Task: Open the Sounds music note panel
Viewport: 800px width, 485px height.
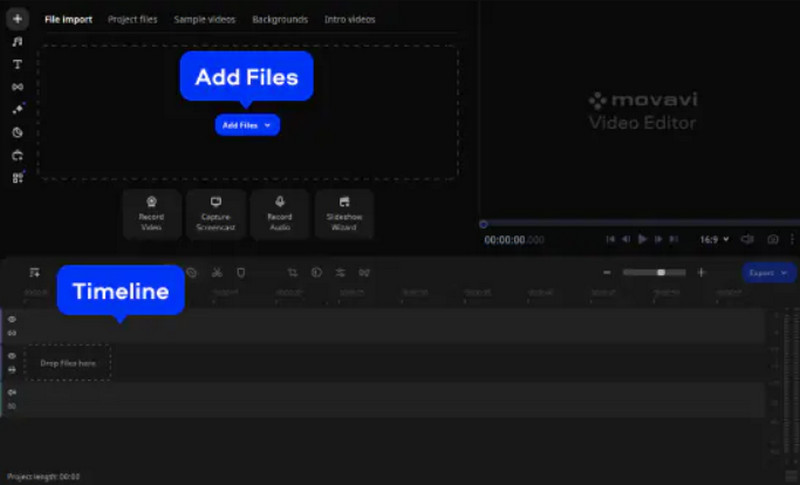Action: point(17,42)
